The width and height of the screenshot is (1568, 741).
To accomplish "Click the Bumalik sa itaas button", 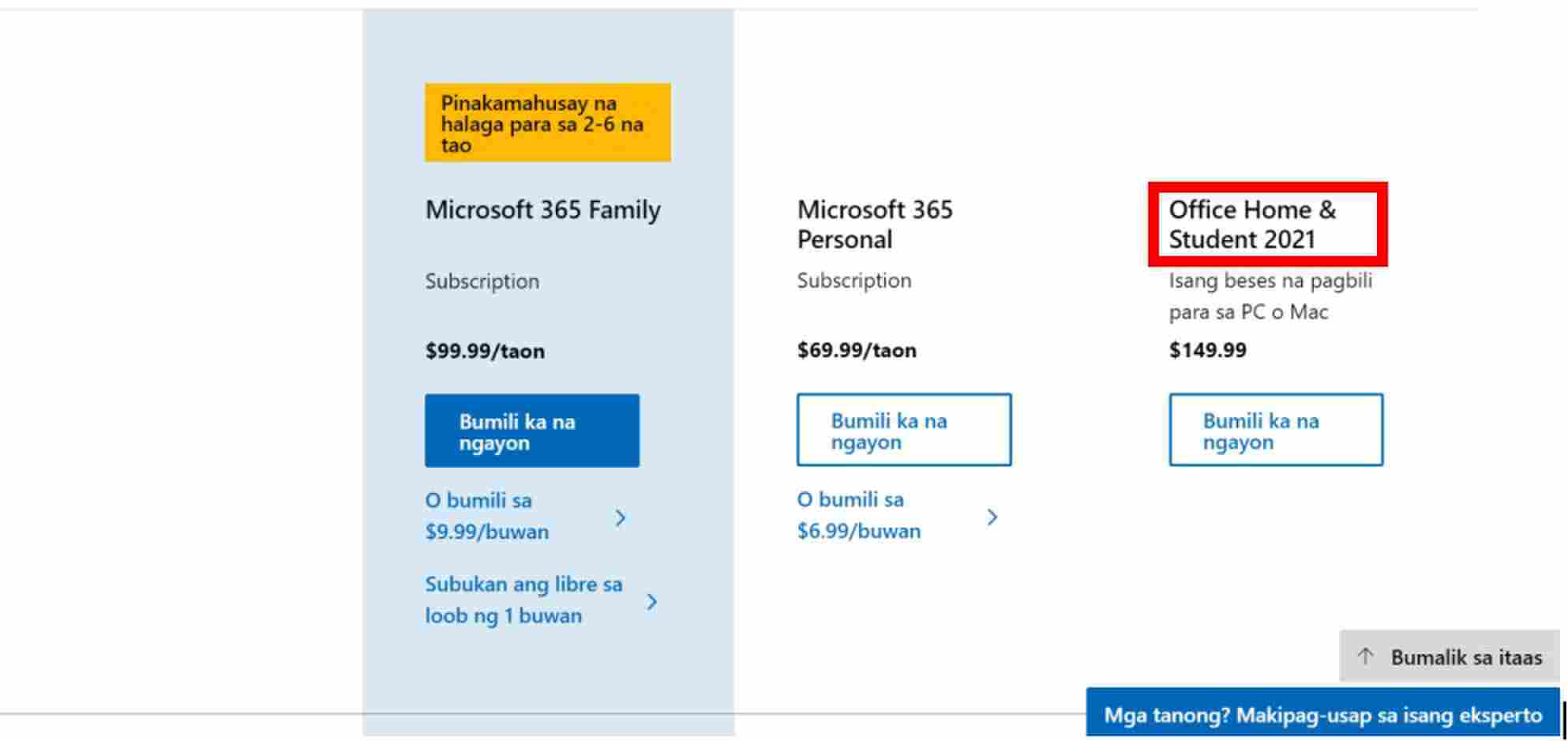I will point(1450,656).
